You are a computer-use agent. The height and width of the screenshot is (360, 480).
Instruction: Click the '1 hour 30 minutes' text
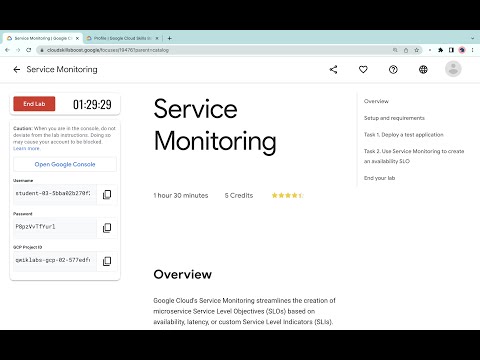click(x=181, y=195)
